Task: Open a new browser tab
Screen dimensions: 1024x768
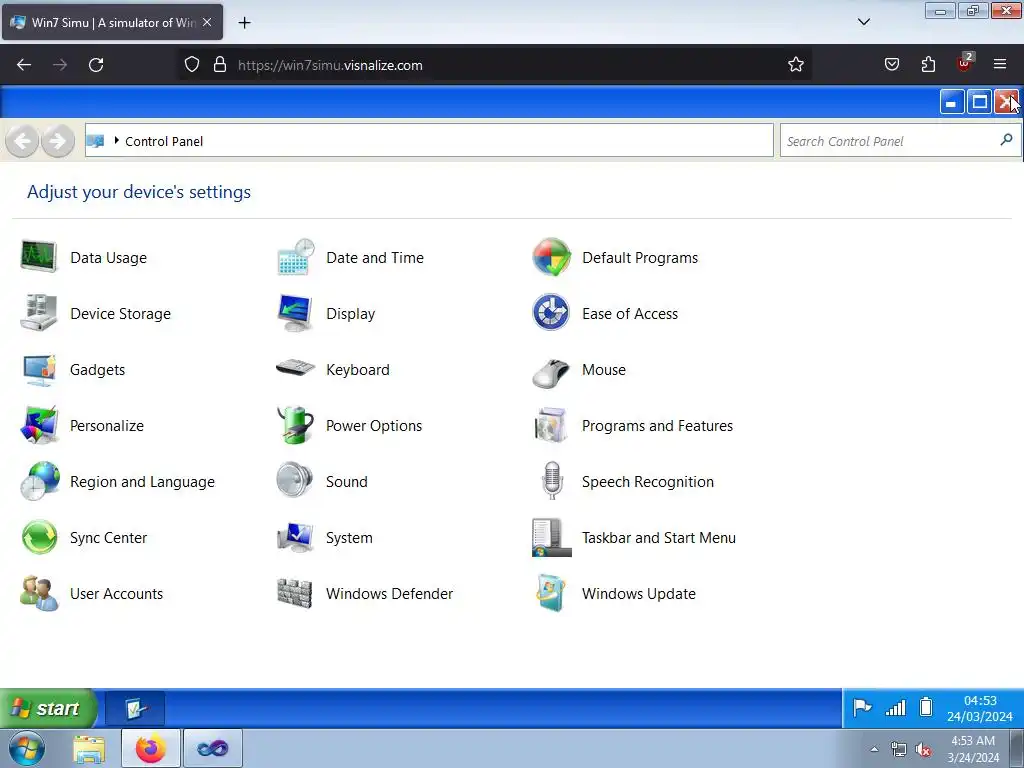Action: [244, 22]
